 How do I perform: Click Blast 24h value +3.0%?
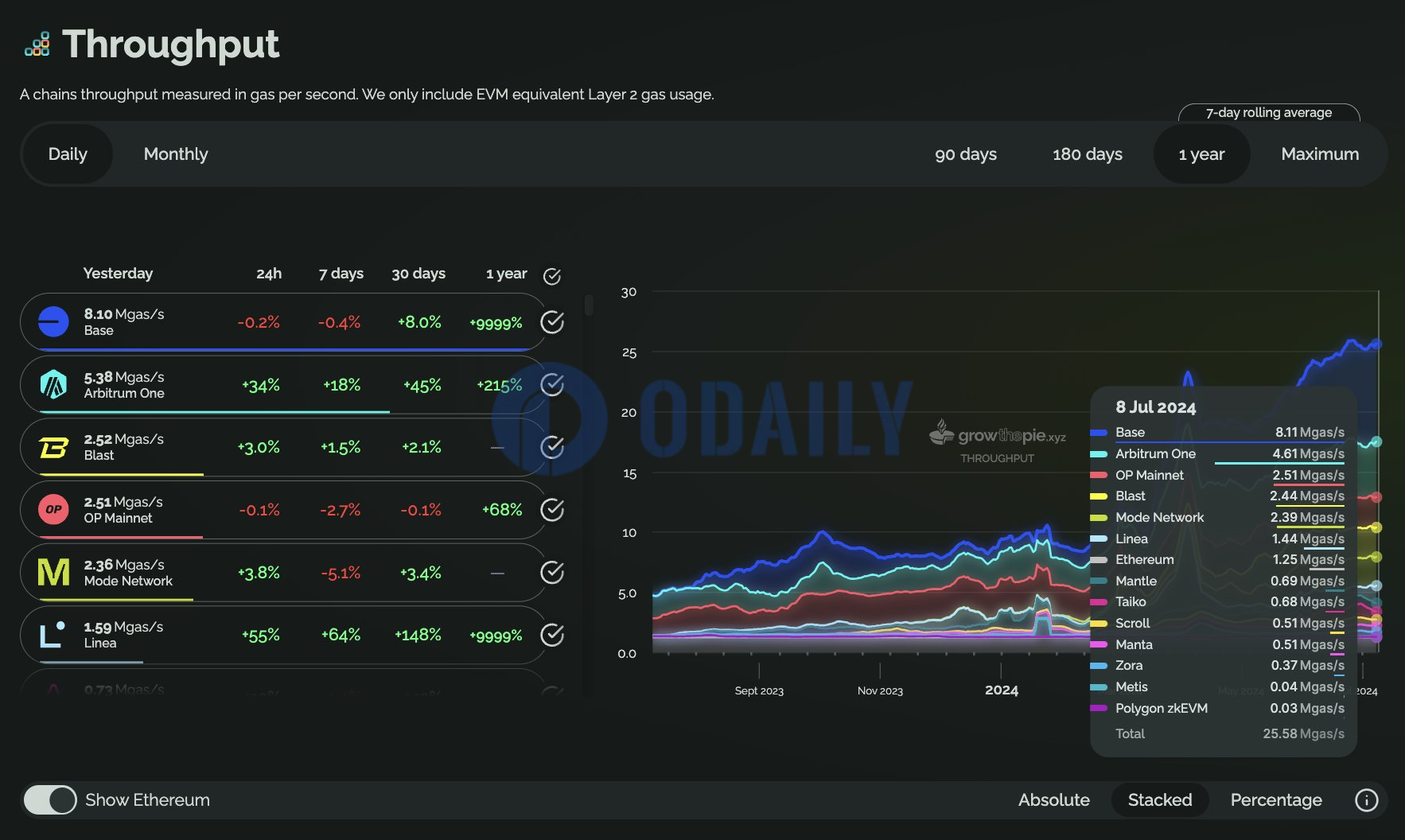click(259, 447)
